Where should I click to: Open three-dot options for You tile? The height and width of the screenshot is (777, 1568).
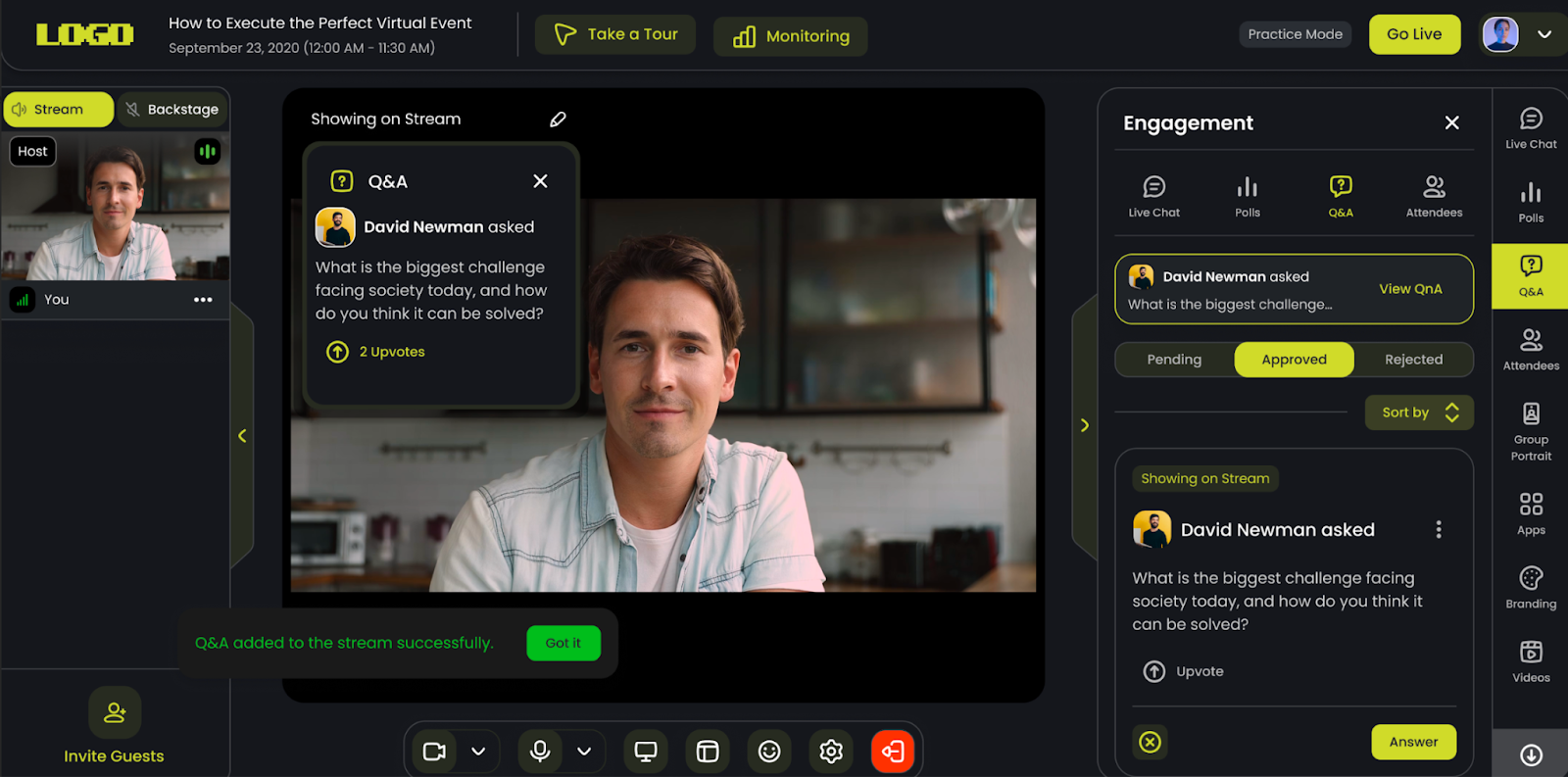[203, 300]
